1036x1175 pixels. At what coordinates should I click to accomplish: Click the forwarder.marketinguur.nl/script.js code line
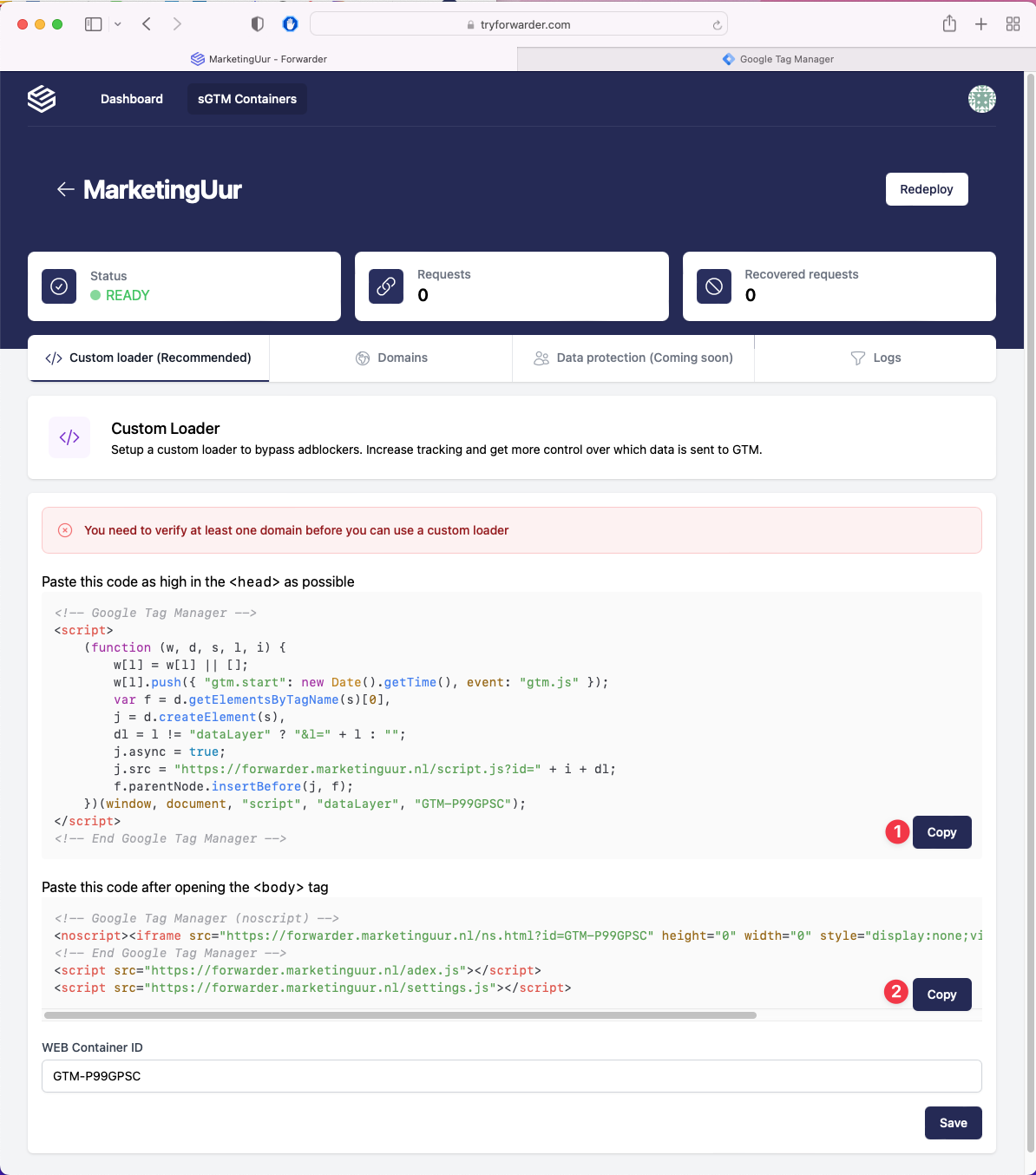click(x=364, y=769)
